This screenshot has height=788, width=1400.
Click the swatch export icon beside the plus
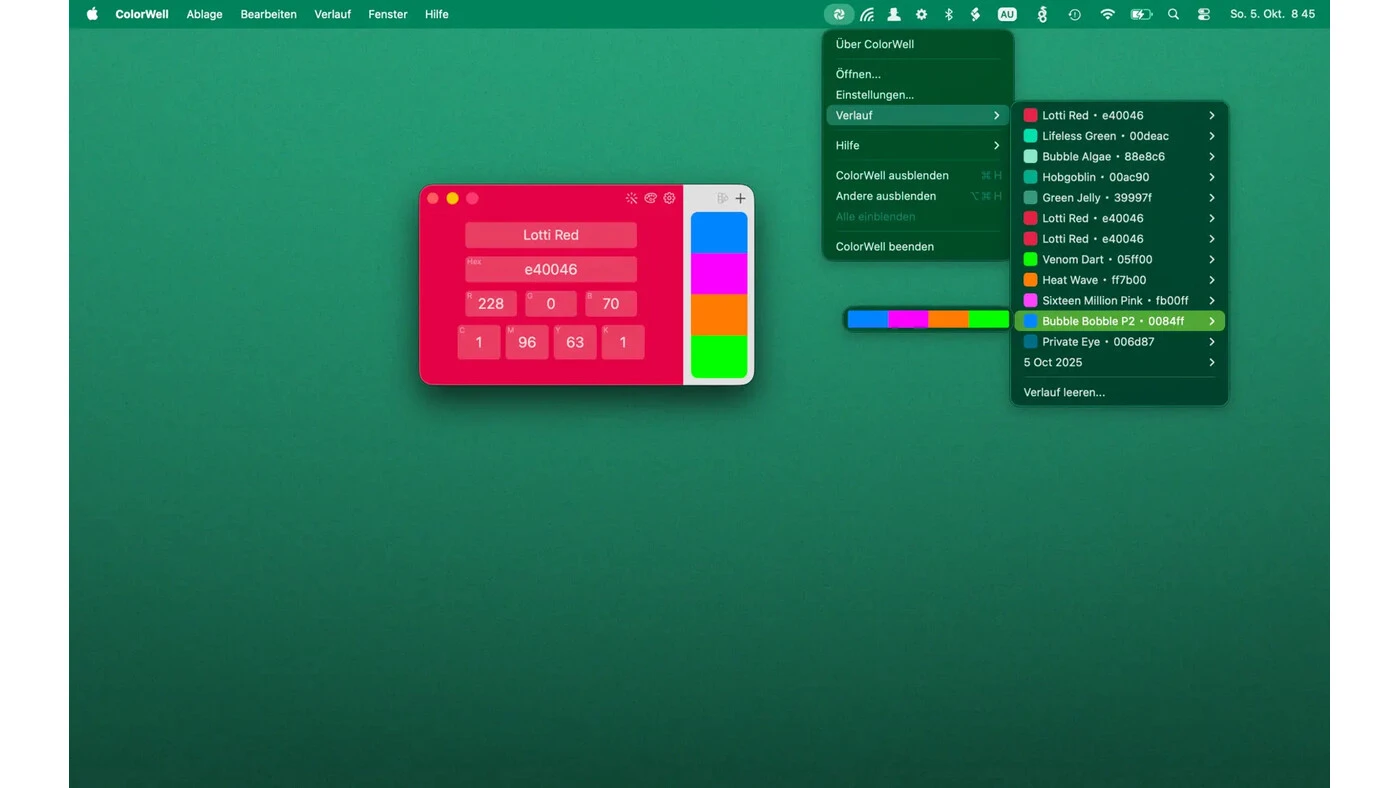pos(722,198)
